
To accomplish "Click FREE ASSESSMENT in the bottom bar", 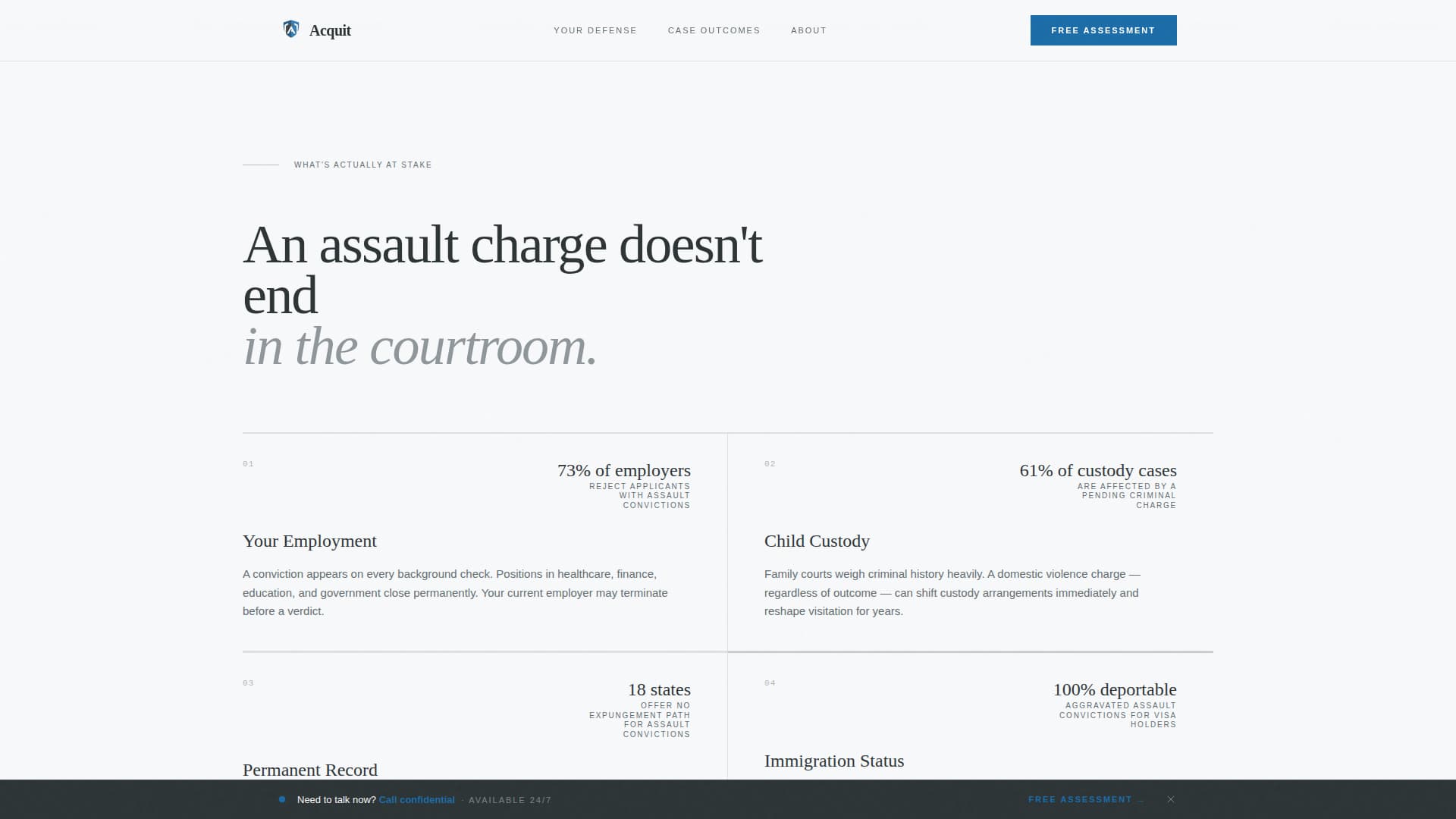I will 1078,799.
